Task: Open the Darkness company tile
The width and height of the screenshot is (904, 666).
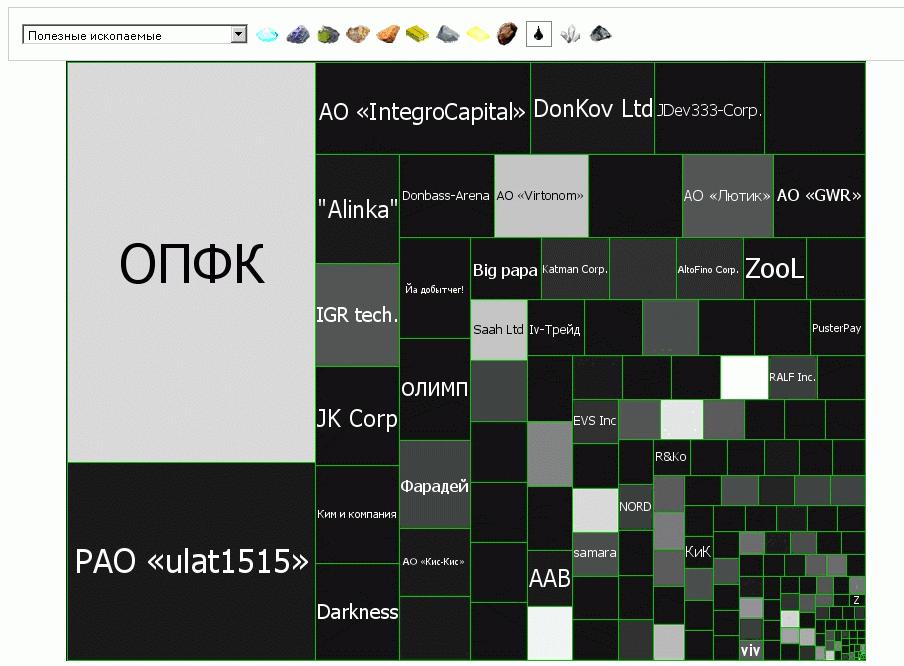Action: [357, 611]
